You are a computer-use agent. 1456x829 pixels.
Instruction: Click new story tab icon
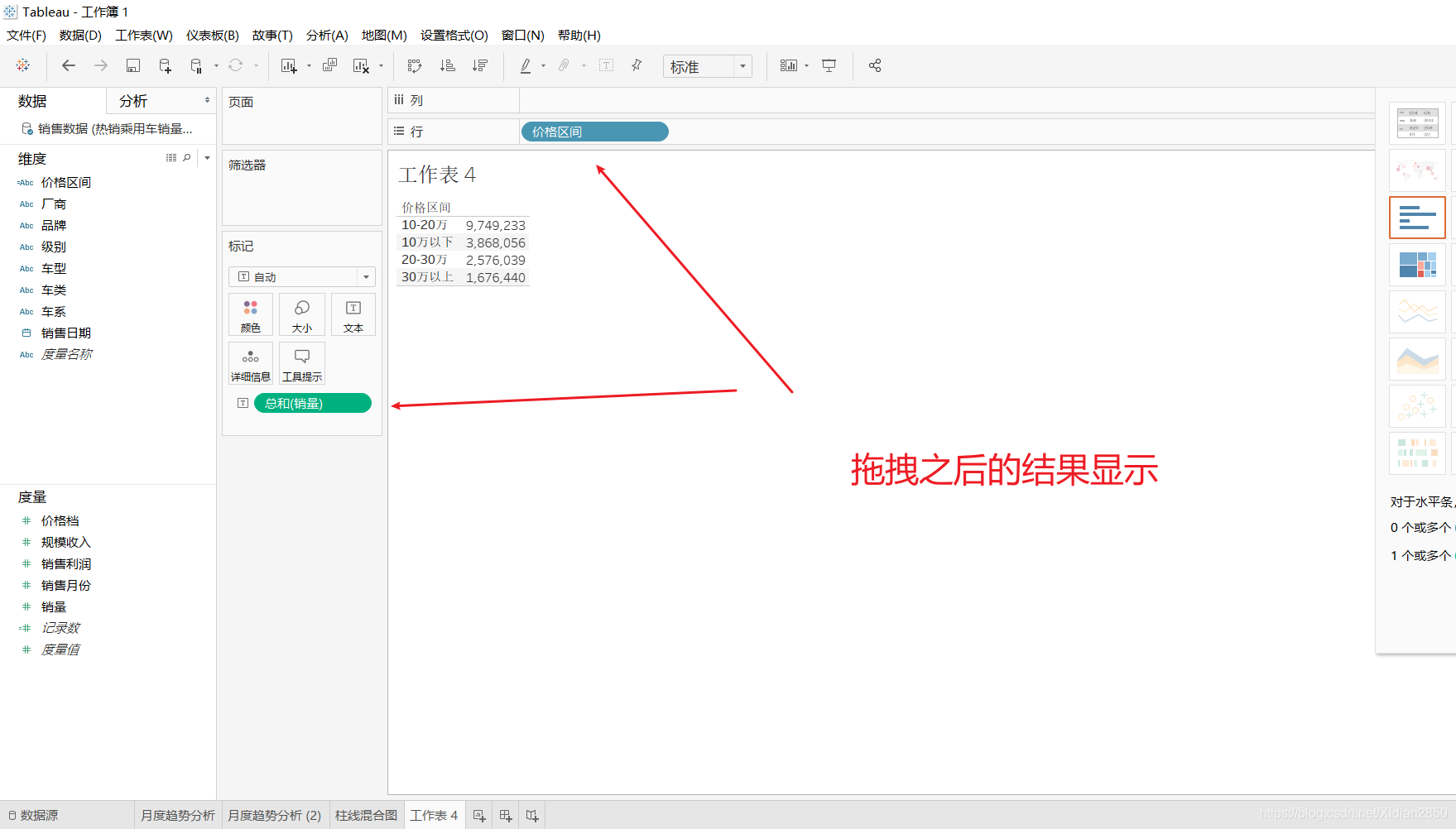[x=532, y=816]
